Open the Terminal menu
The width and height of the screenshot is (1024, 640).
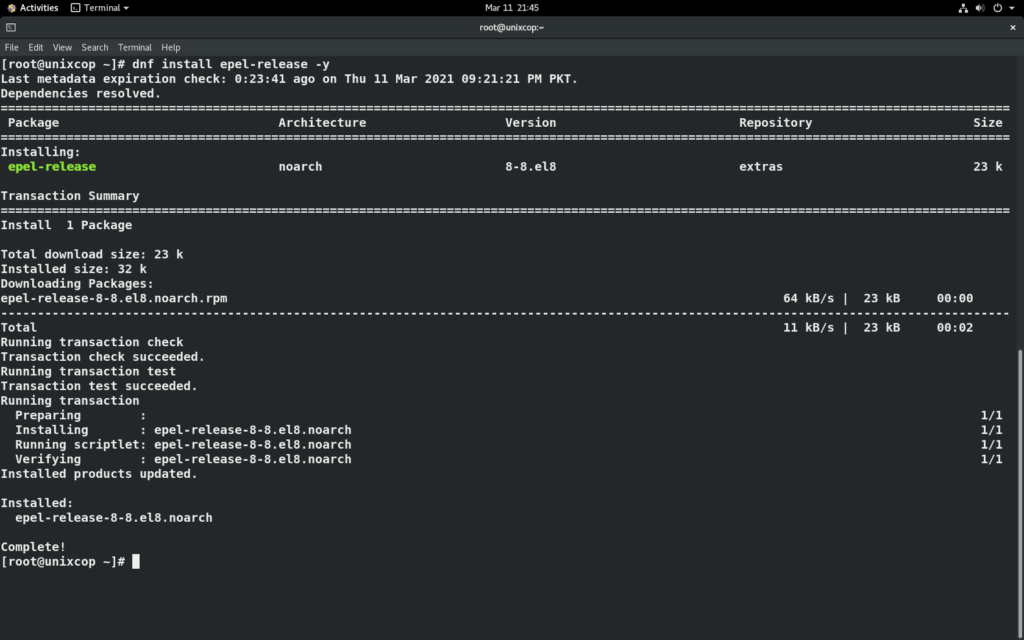pos(135,47)
